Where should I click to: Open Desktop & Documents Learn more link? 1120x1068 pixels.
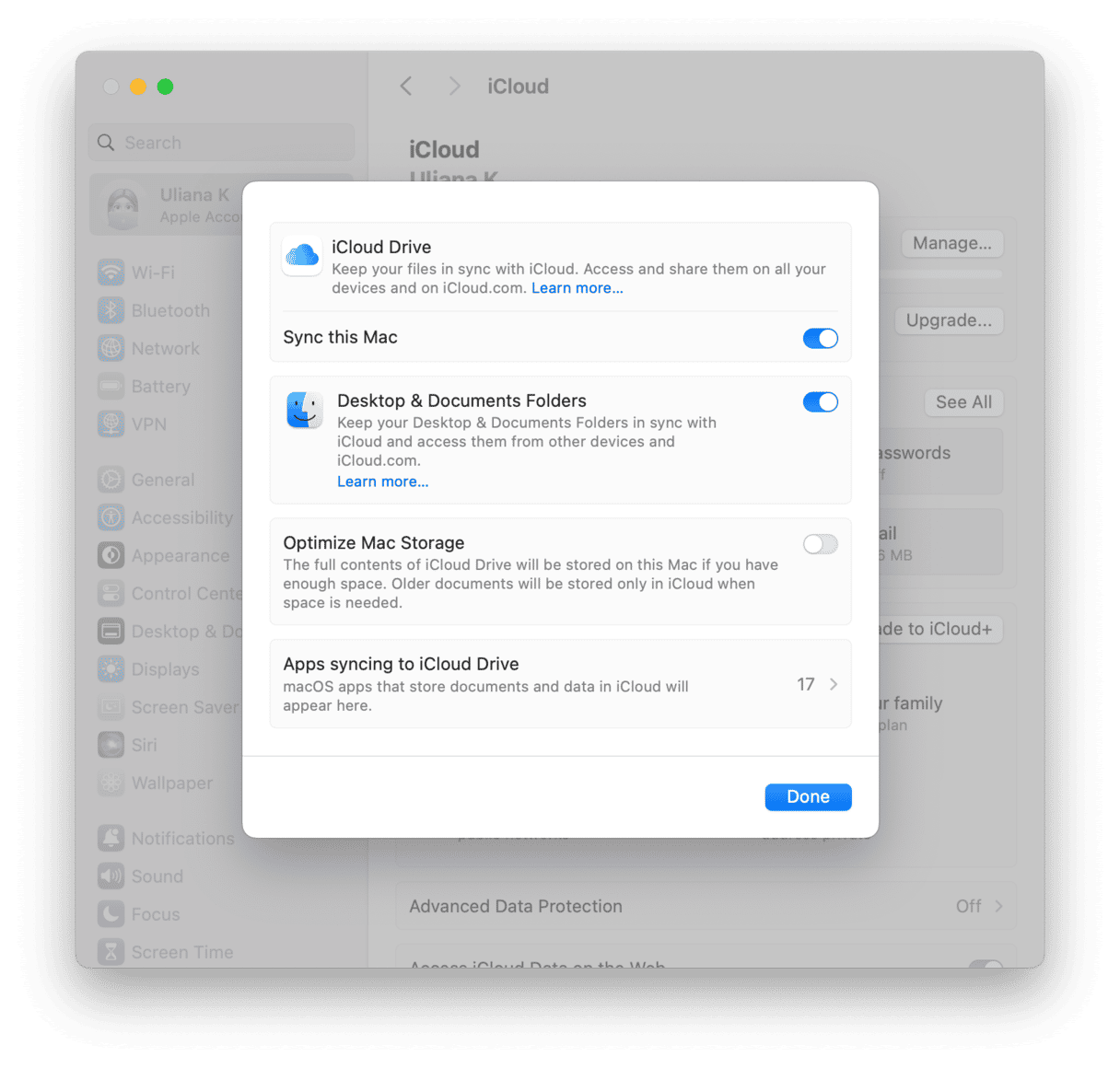point(382,482)
